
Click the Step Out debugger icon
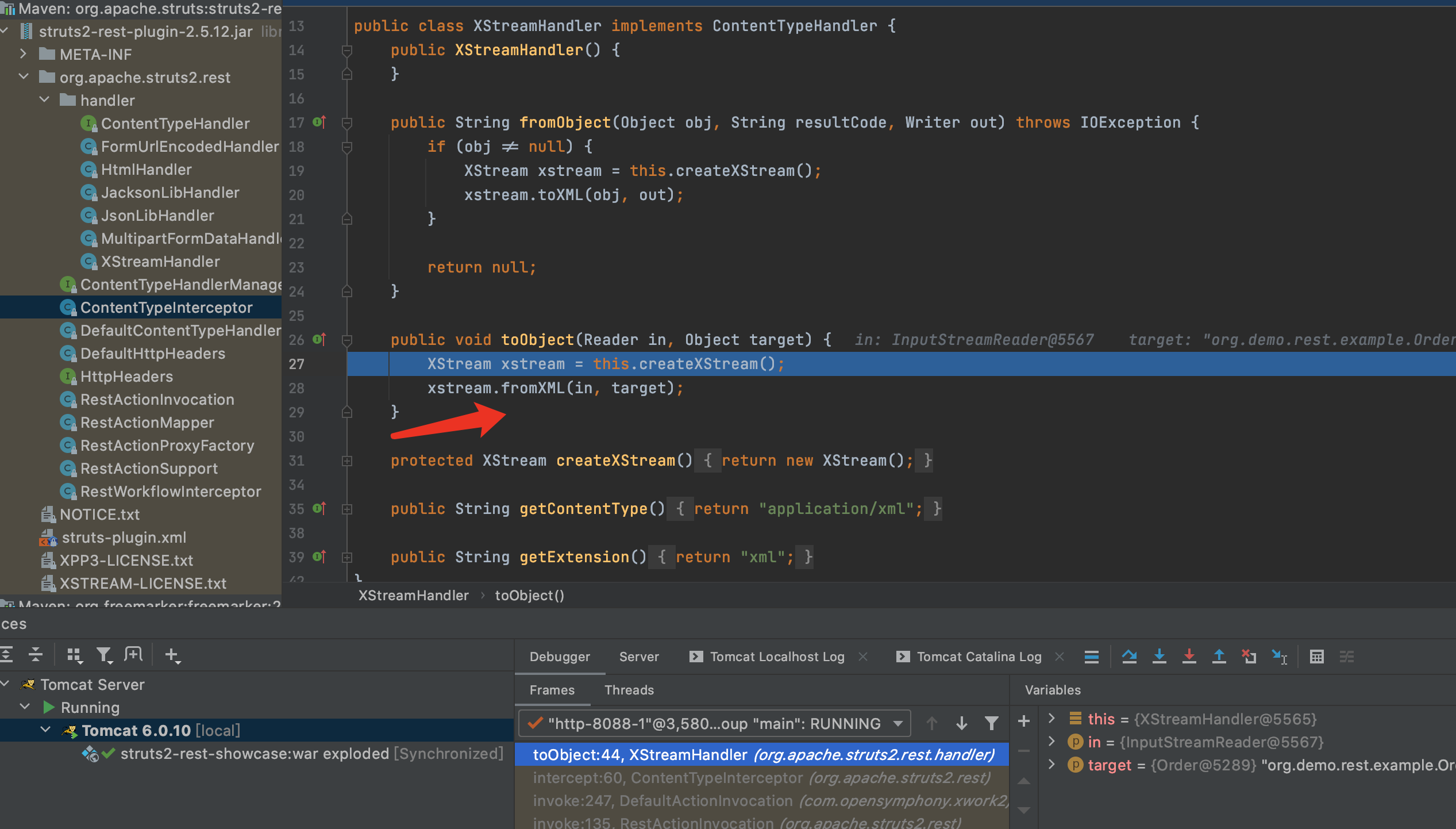1219,656
